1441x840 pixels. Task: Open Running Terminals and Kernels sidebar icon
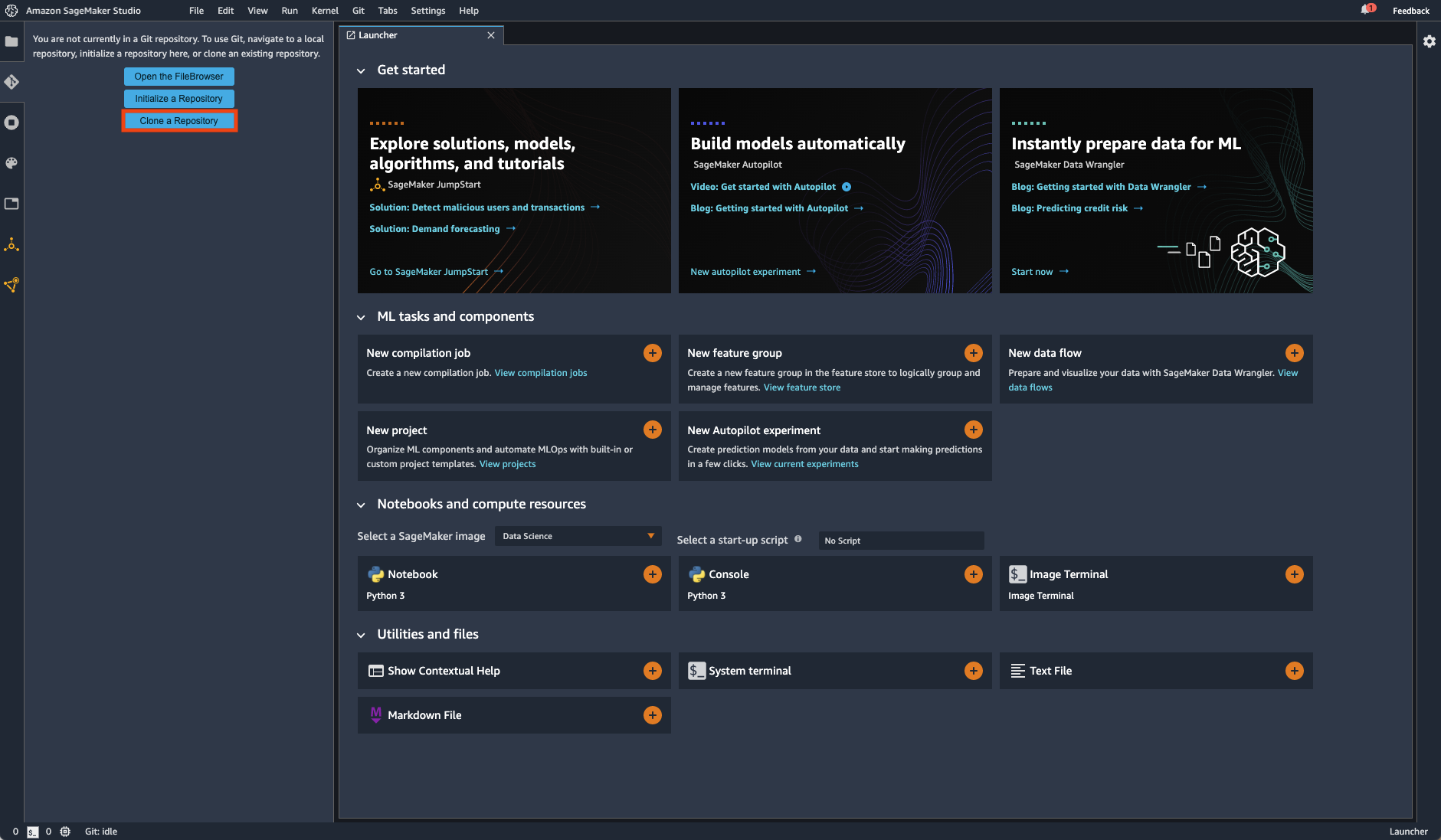11,123
